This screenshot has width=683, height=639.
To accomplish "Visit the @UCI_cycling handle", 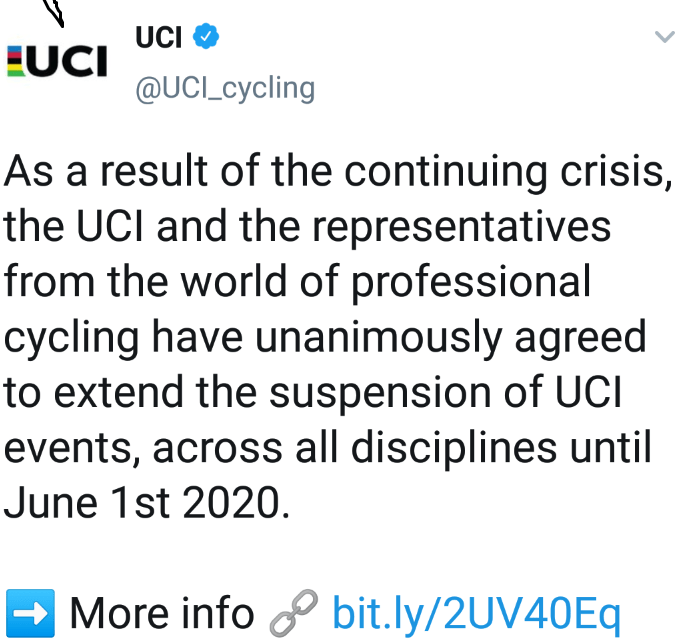I will [224, 88].
